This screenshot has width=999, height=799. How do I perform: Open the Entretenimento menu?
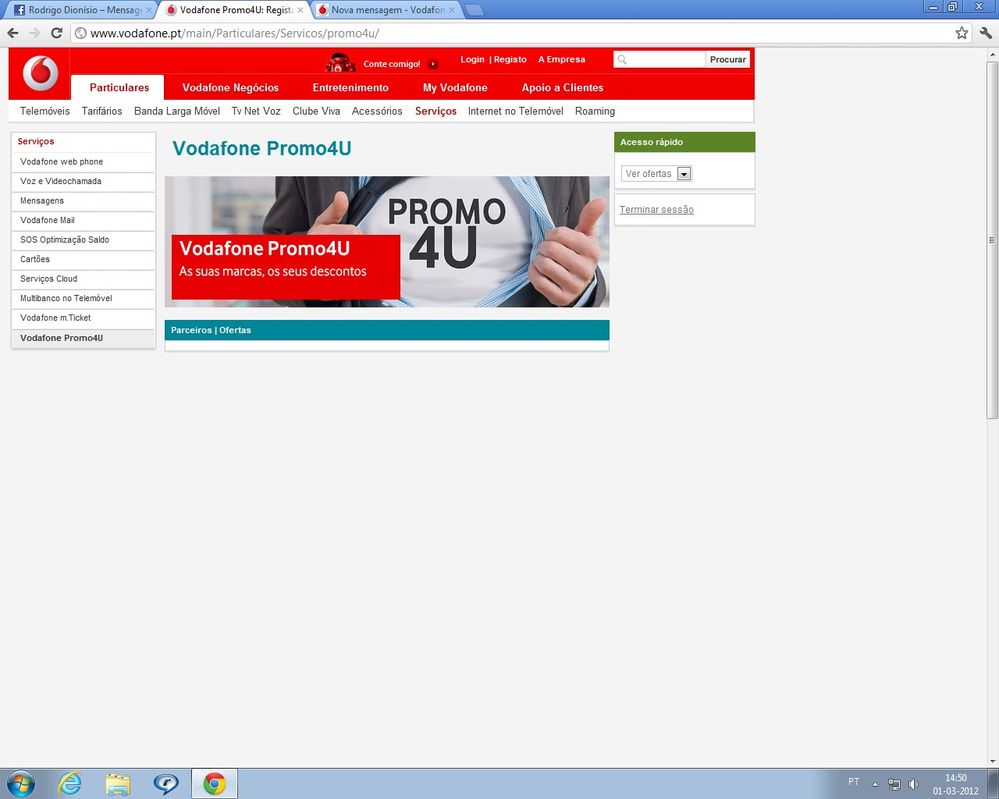pyautogui.click(x=350, y=88)
